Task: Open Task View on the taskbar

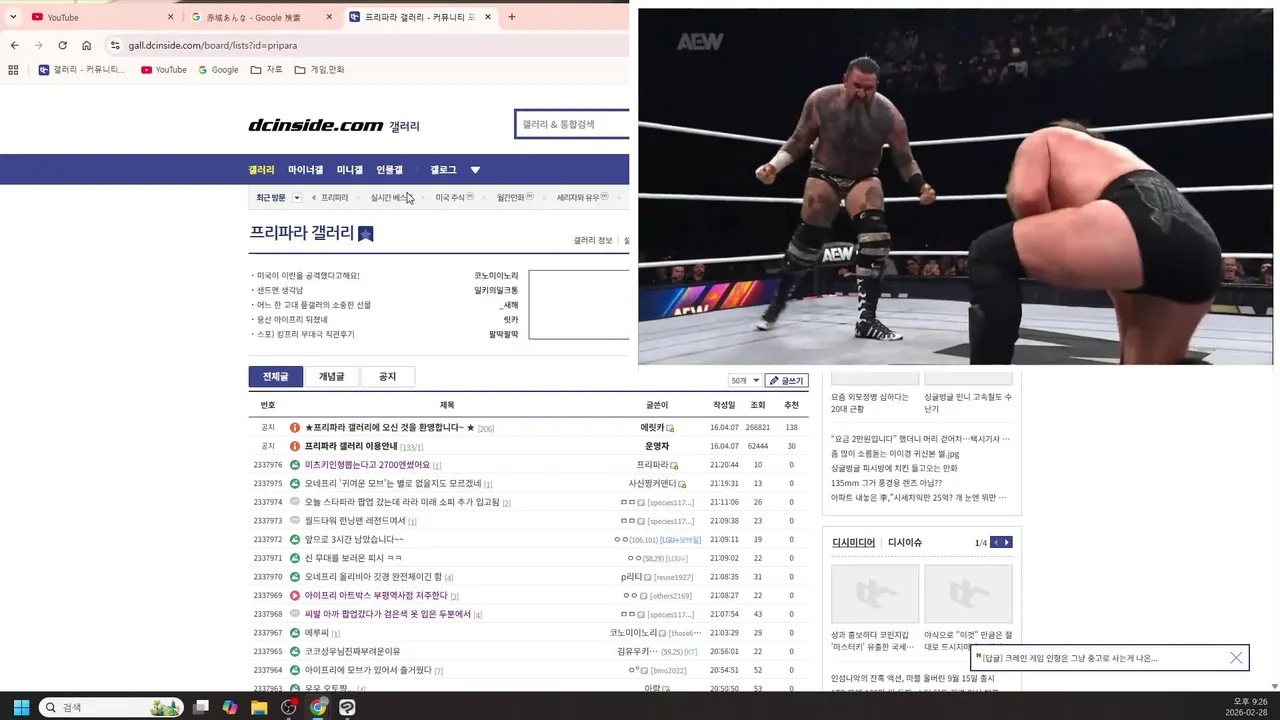Action: pyautogui.click(x=201, y=707)
